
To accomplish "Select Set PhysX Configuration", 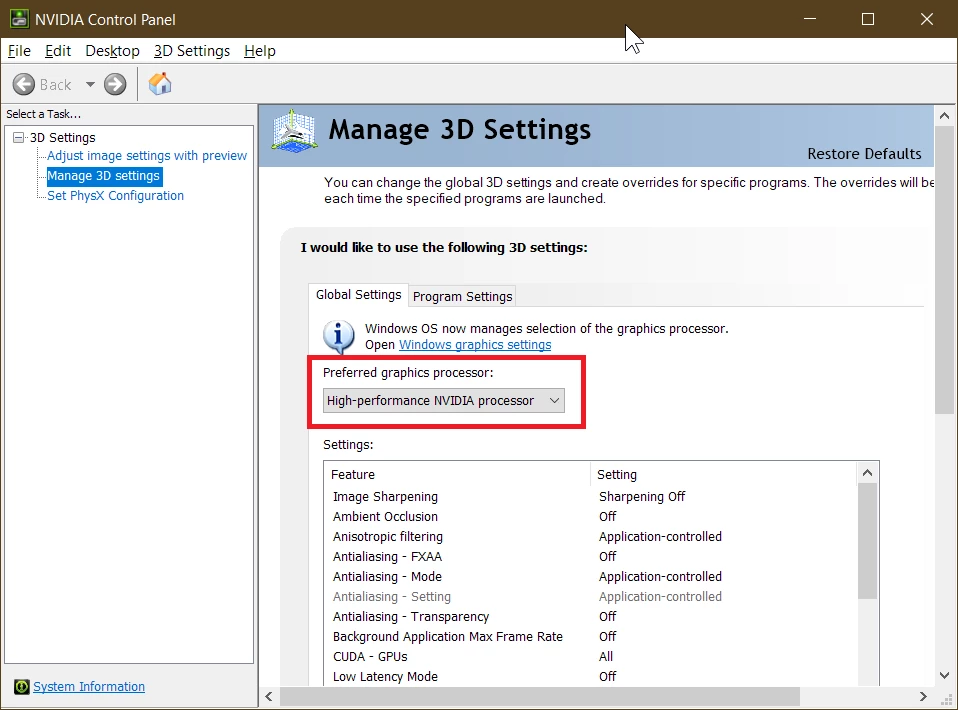I will pyautogui.click(x=115, y=196).
